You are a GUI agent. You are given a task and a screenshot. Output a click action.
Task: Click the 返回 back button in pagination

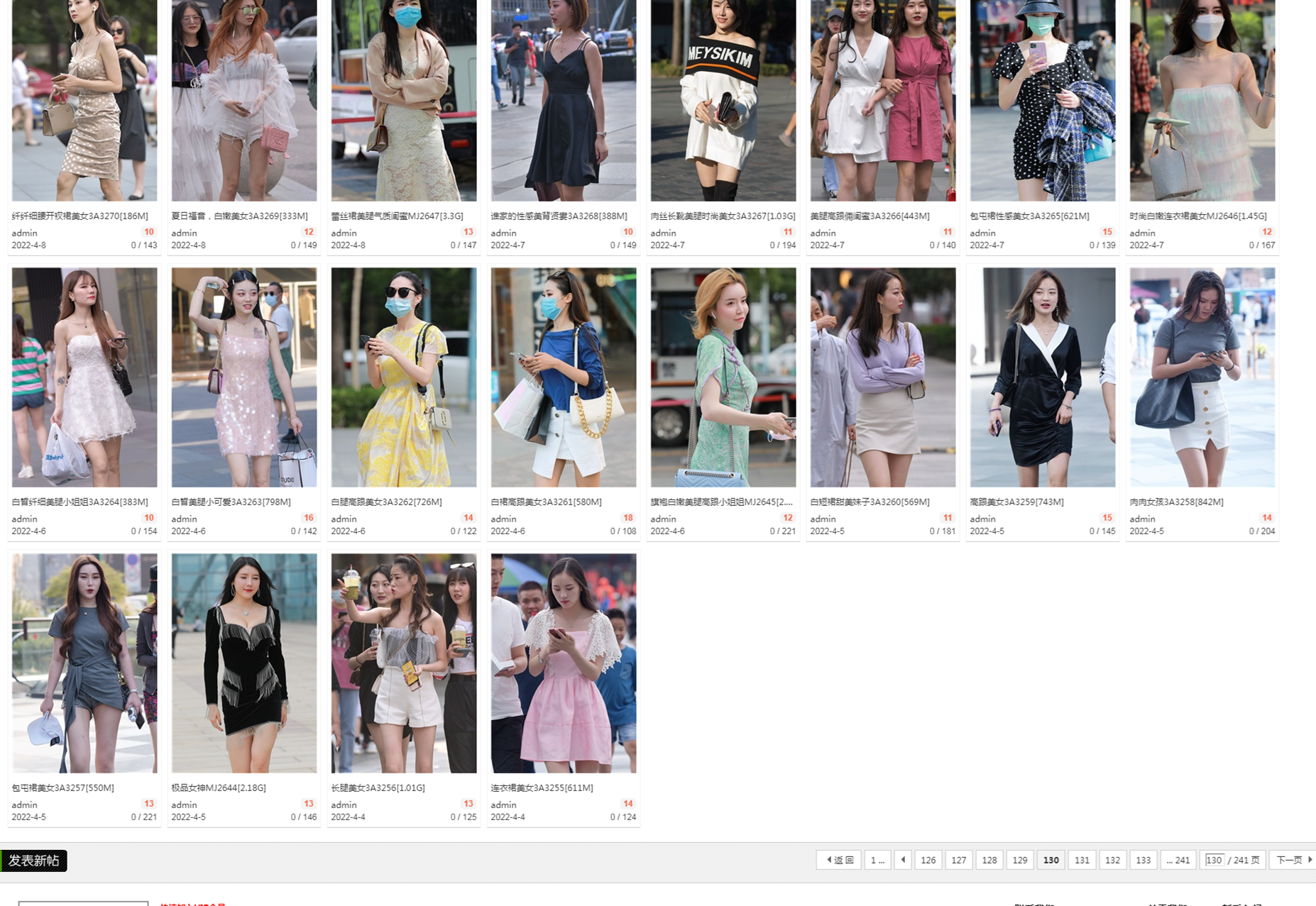pyautogui.click(x=839, y=860)
